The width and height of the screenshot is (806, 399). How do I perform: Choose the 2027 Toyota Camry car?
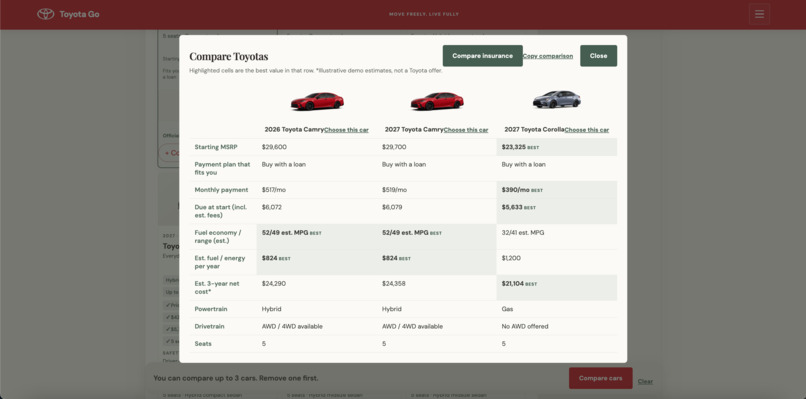pyautogui.click(x=466, y=130)
